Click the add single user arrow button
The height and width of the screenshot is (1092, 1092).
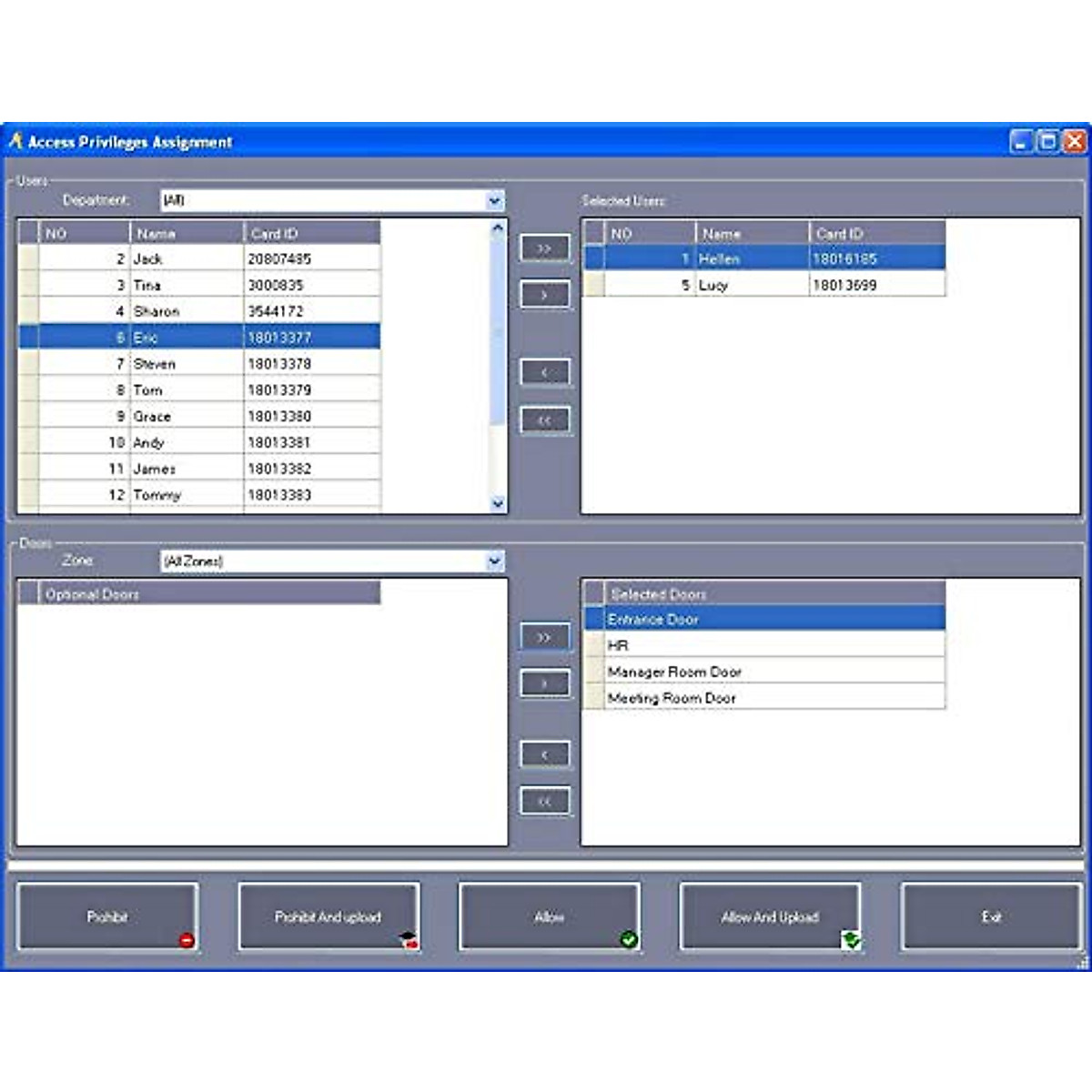pyautogui.click(x=544, y=295)
